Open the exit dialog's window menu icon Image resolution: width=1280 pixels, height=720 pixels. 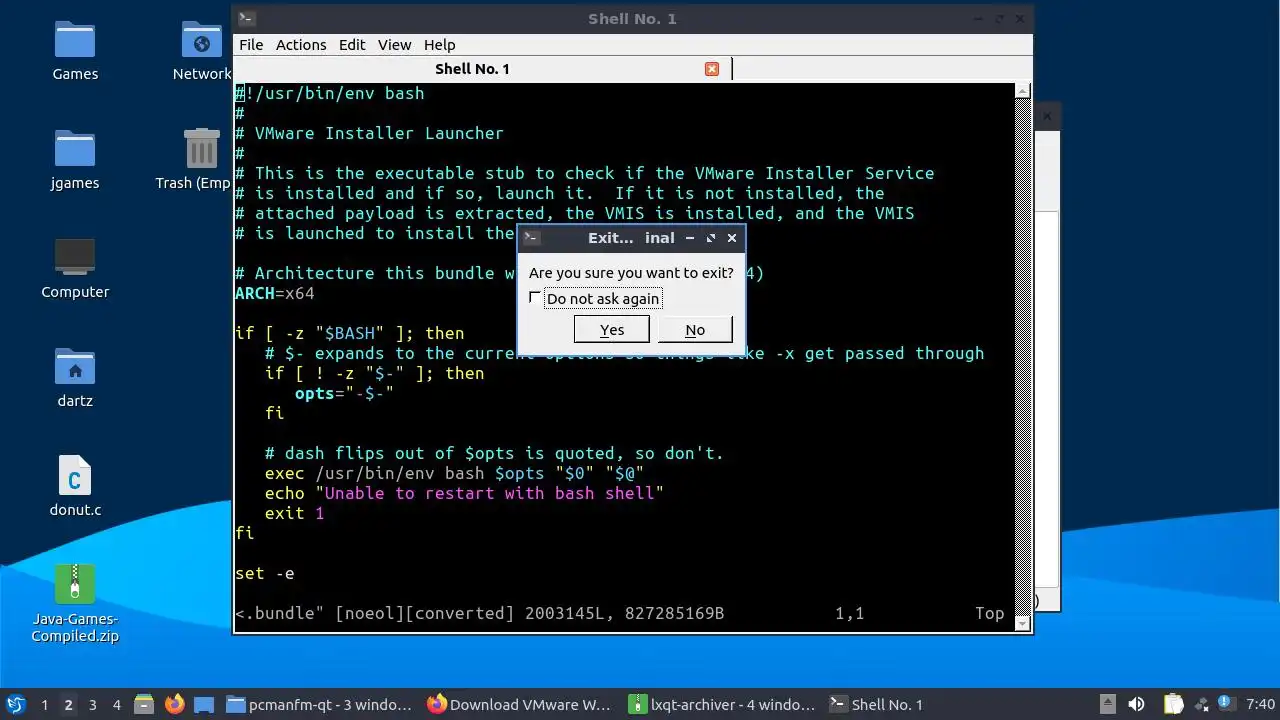(532, 238)
